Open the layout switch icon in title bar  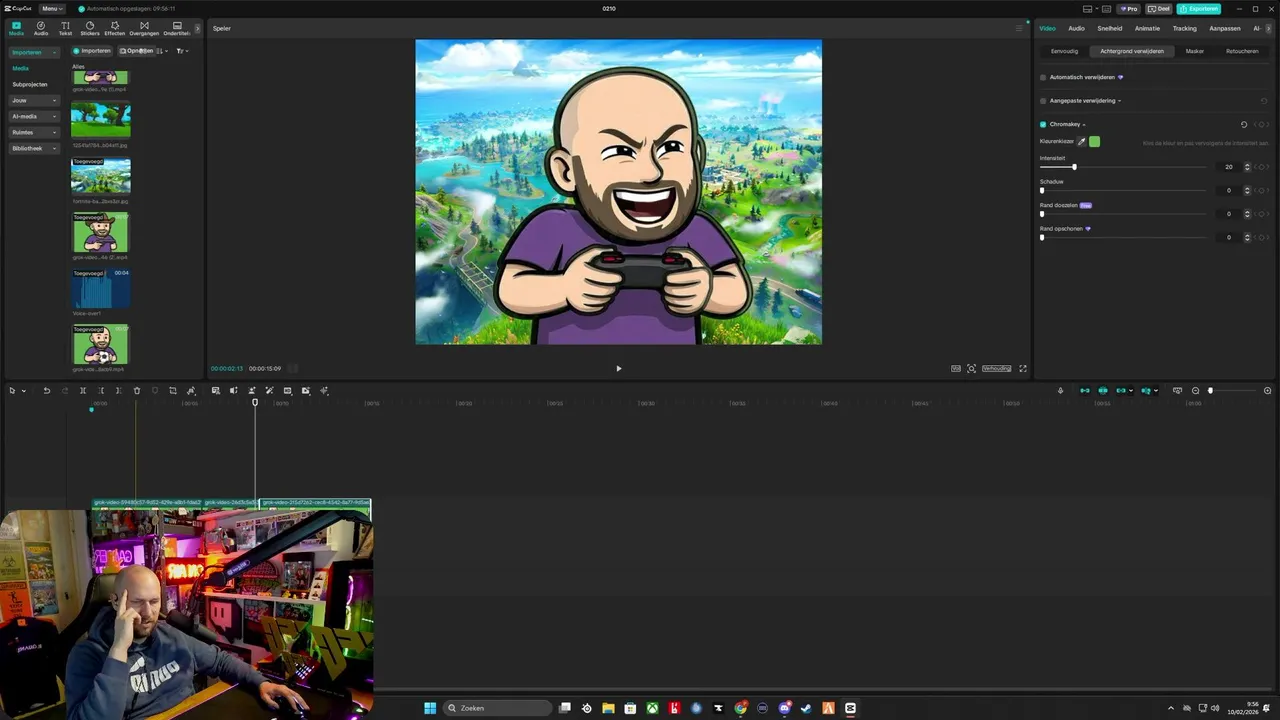1088,9
